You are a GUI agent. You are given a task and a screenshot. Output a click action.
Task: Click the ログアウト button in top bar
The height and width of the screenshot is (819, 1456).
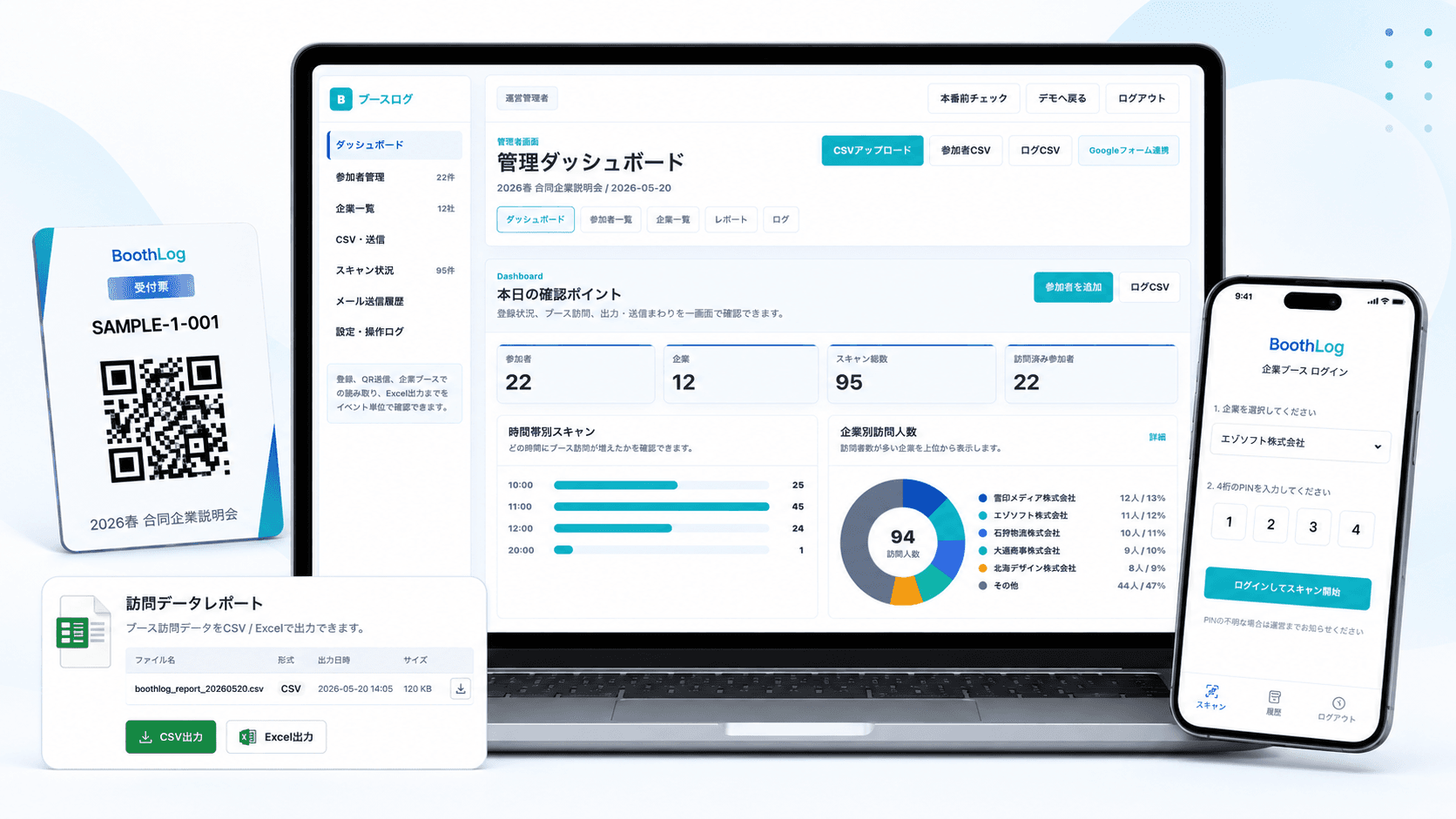(1142, 98)
